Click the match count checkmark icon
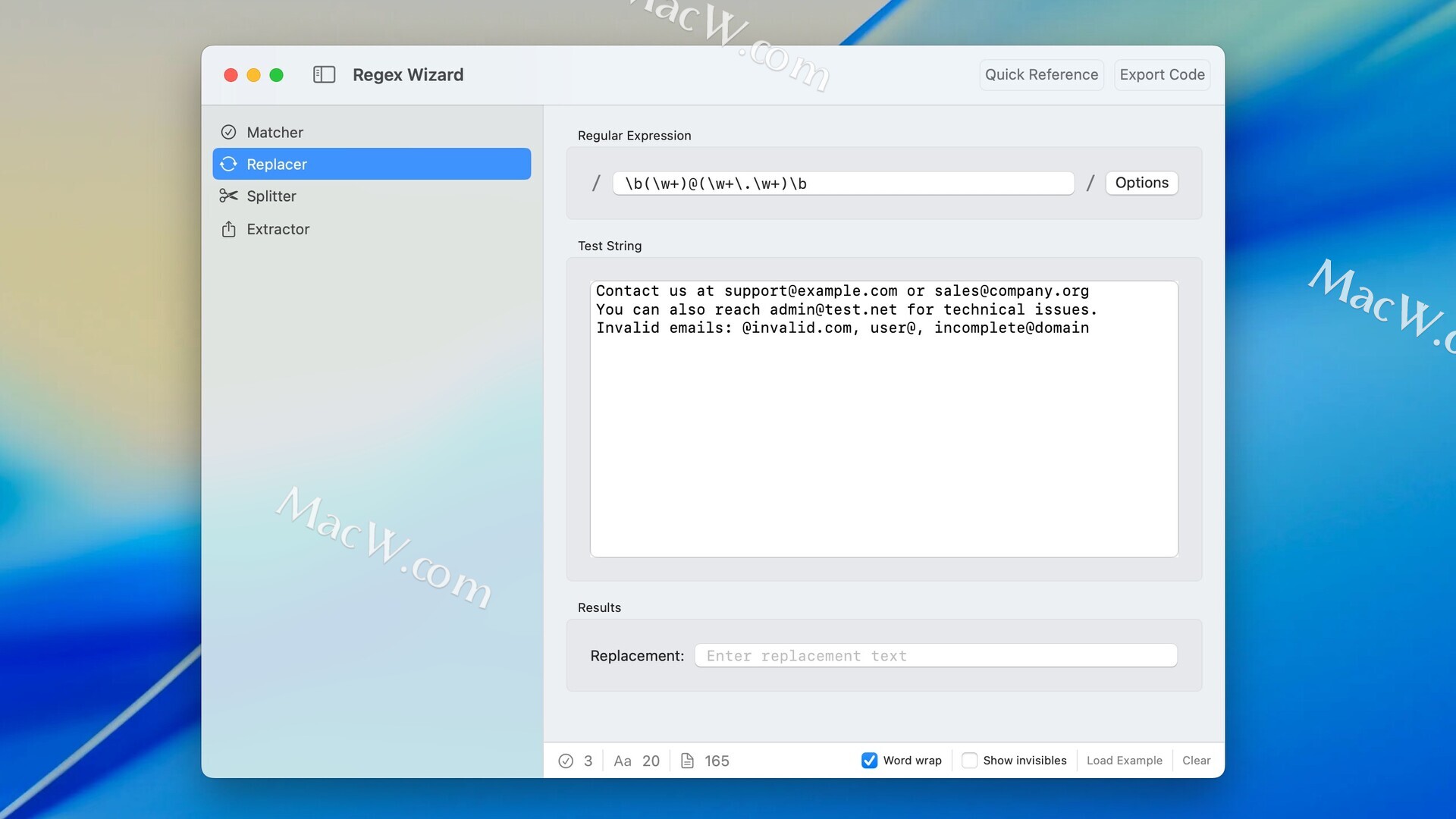This screenshot has width=1456, height=819. (x=566, y=761)
